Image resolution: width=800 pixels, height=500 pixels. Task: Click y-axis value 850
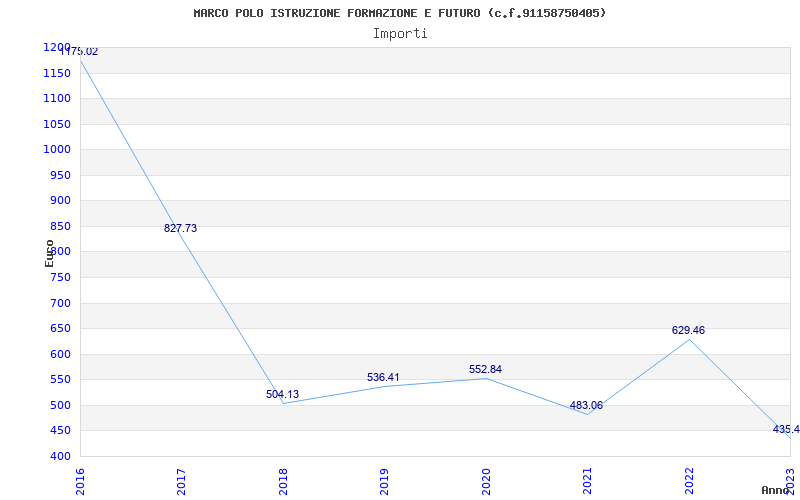pyautogui.click(x=60, y=227)
